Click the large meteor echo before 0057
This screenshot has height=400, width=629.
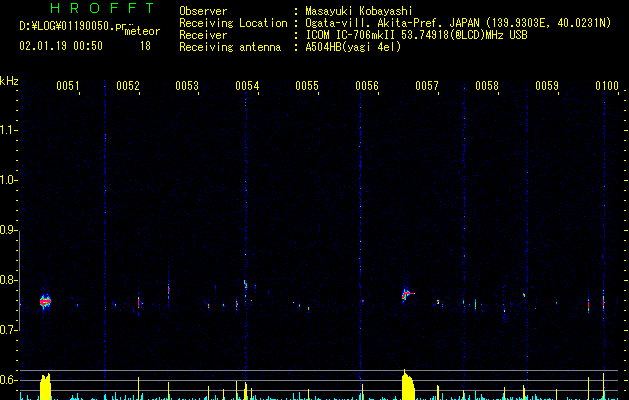[x=408, y=294]
